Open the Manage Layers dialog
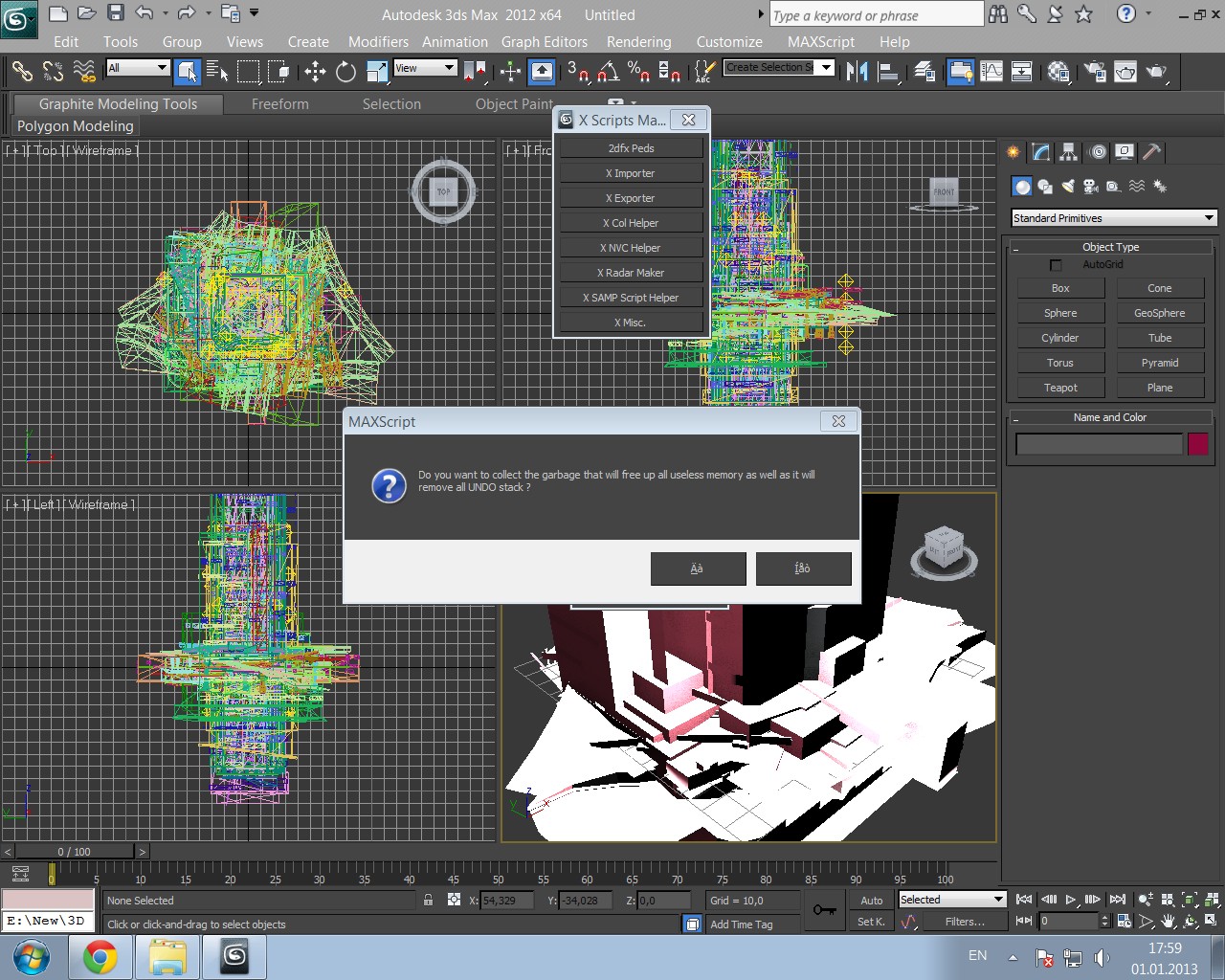Screen dimensions: 1225x980 coord(924,71)
